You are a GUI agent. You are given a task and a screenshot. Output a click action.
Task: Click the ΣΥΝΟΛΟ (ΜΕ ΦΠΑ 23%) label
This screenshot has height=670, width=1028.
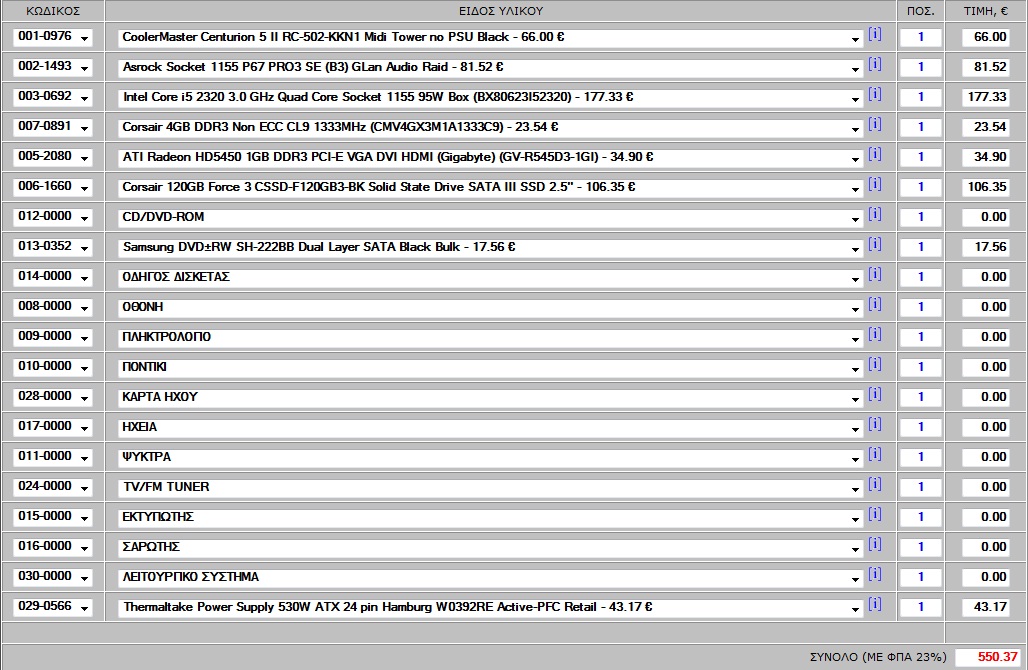(x=878, y=657)
